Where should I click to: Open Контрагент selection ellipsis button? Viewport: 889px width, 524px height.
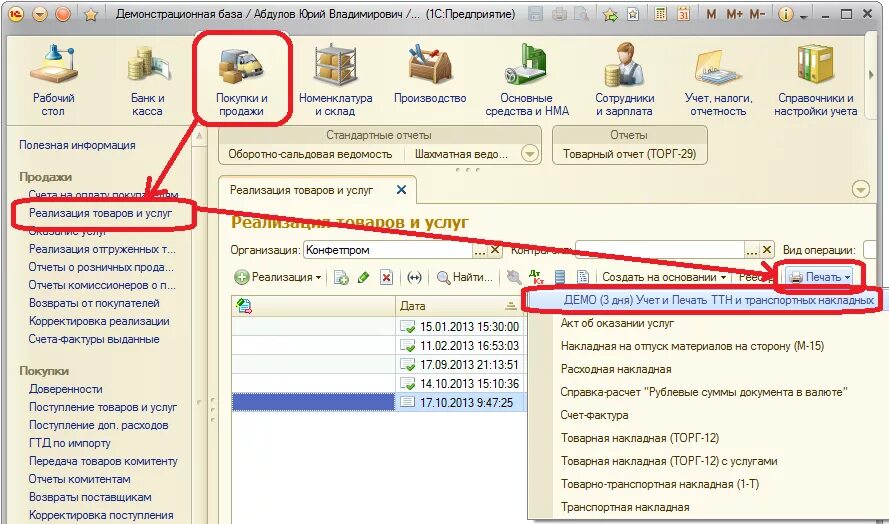tap(752, 250)
